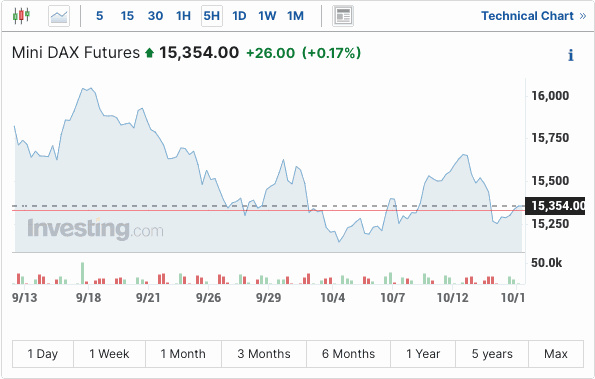This screenshot has width=595, height=379.
Task: Choose the 5H interval
Action: 212,16
